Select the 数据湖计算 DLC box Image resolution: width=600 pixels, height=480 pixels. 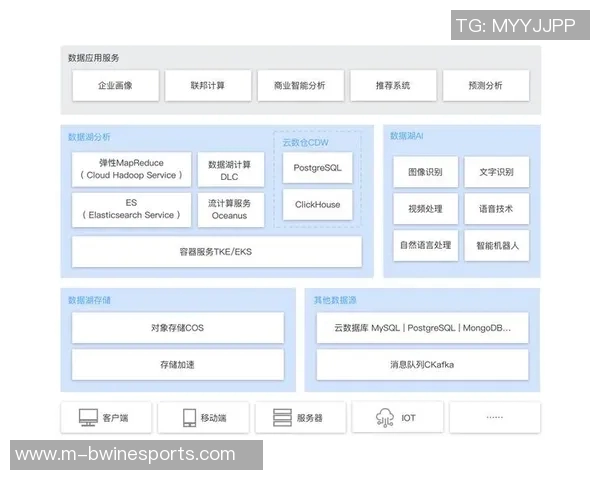tap(231, 169)
